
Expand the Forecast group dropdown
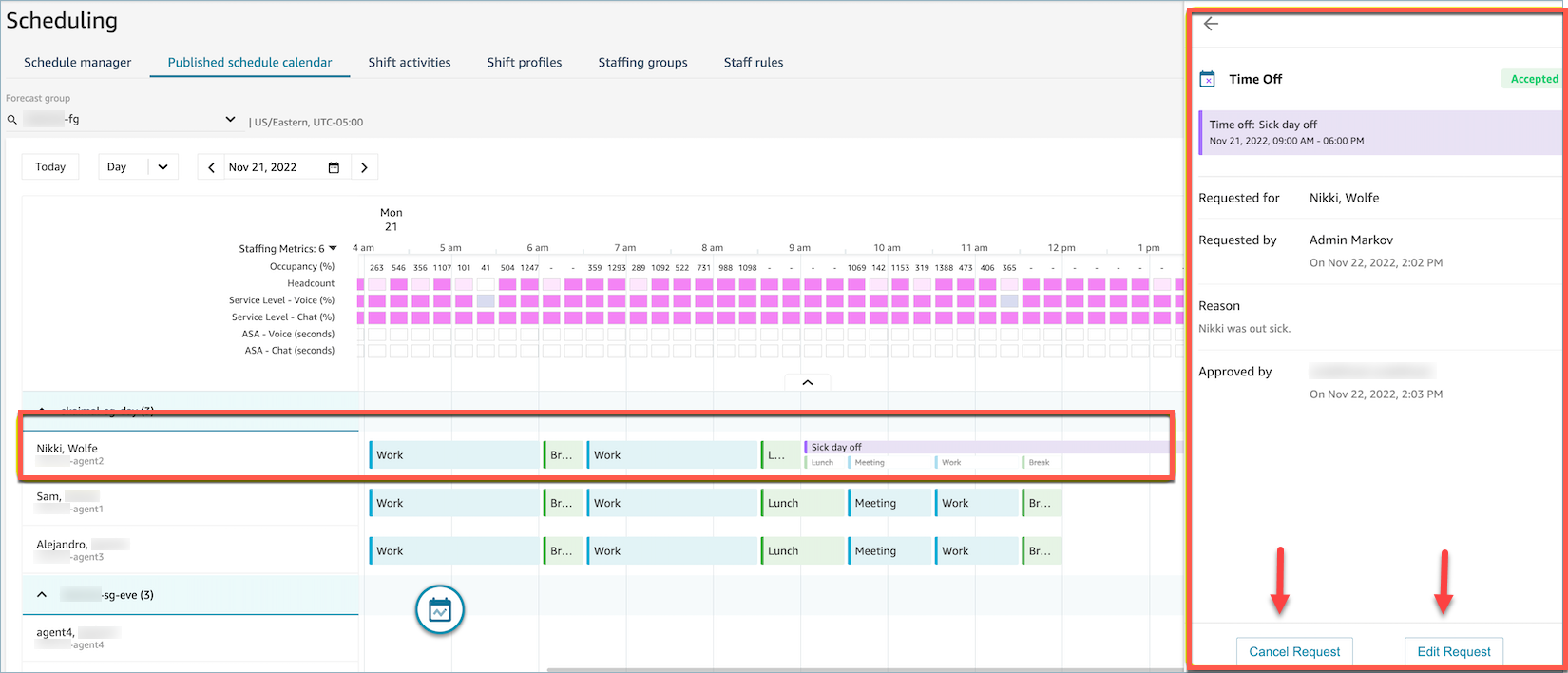[x=230, y=119]
